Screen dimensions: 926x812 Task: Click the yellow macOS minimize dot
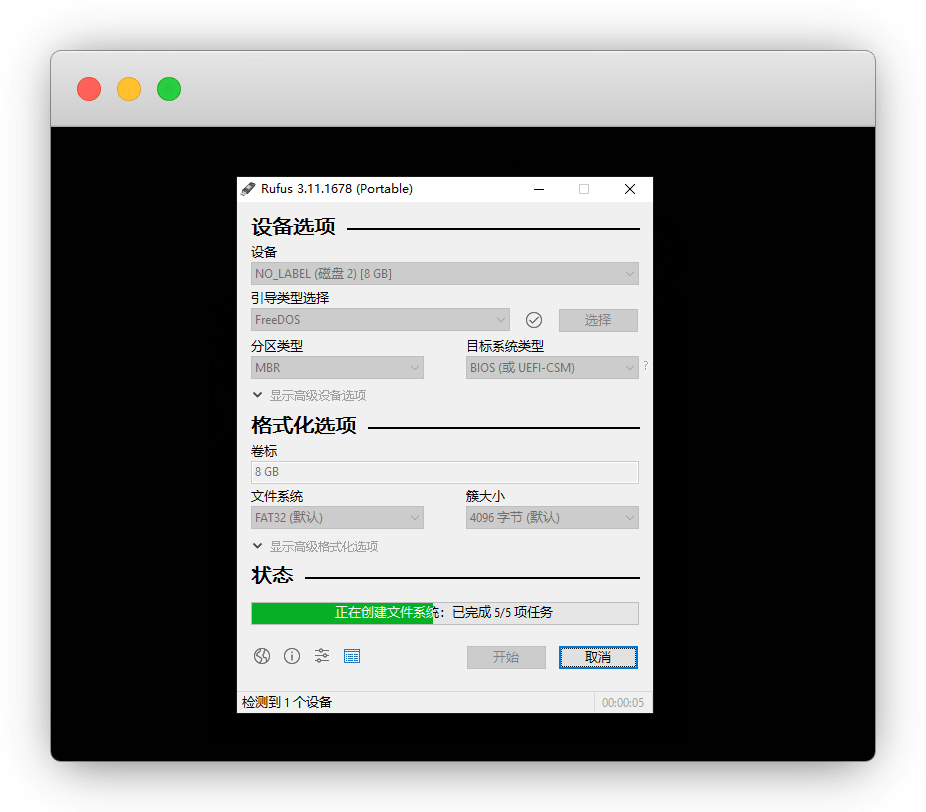pyautogui.click(x=129, y=89)
